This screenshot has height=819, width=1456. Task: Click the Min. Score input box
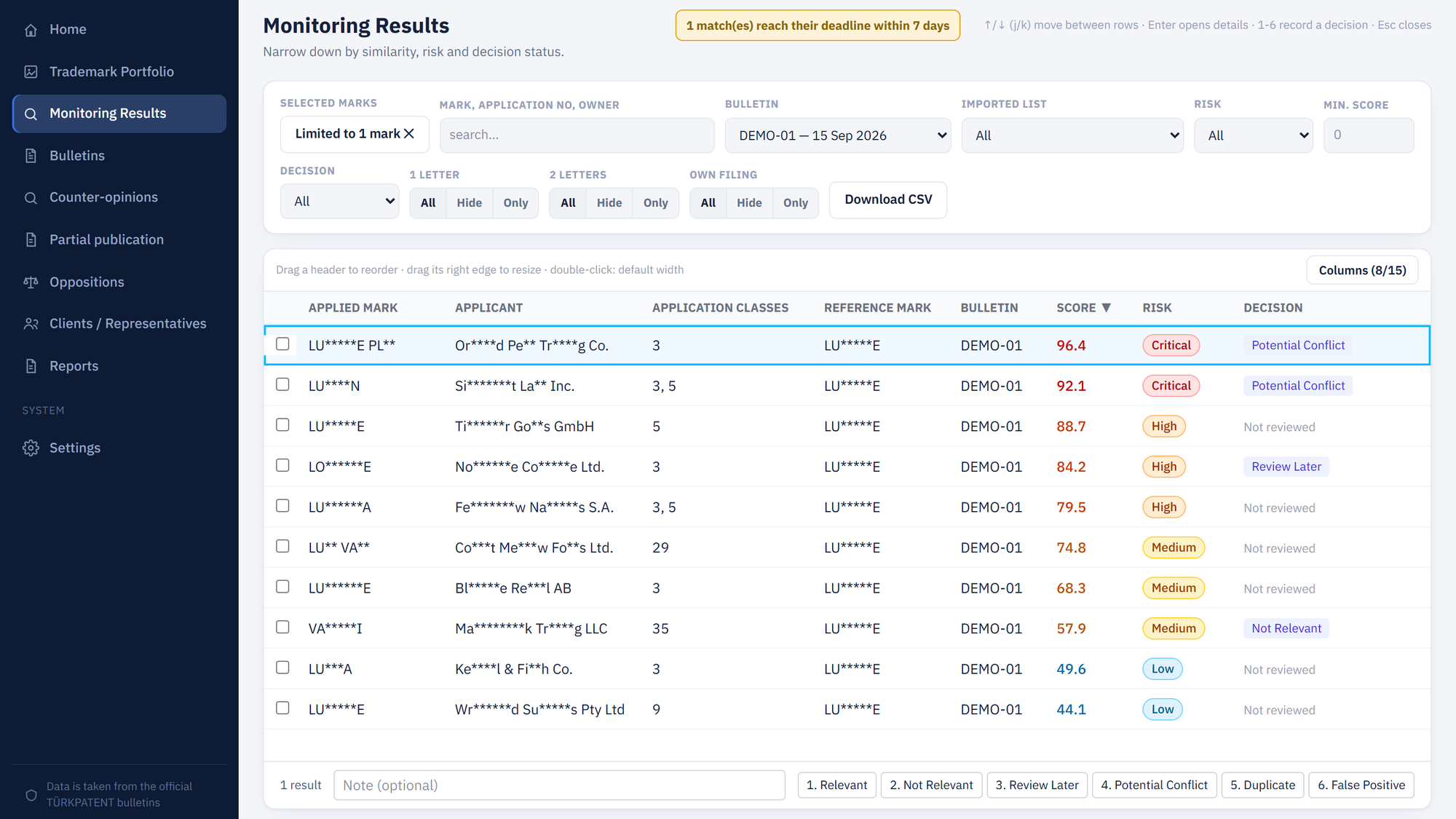click(1369, 135)
